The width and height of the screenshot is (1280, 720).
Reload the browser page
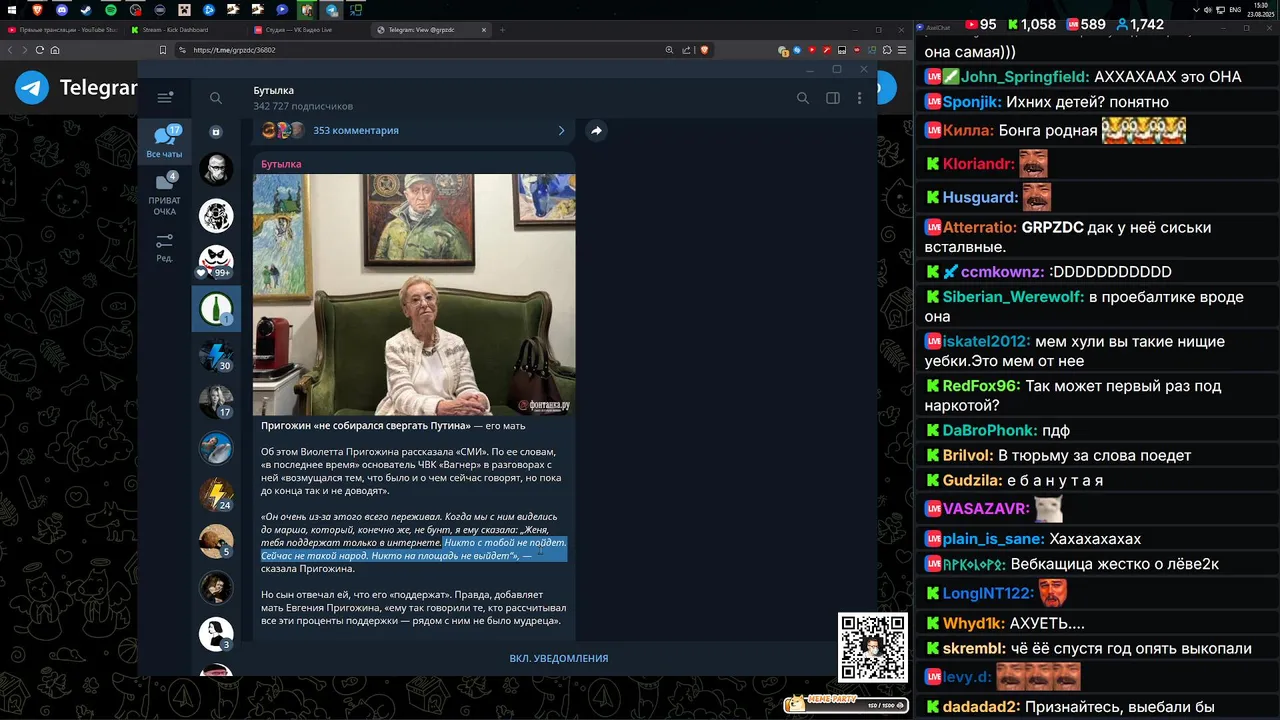[x=40, y=50]
